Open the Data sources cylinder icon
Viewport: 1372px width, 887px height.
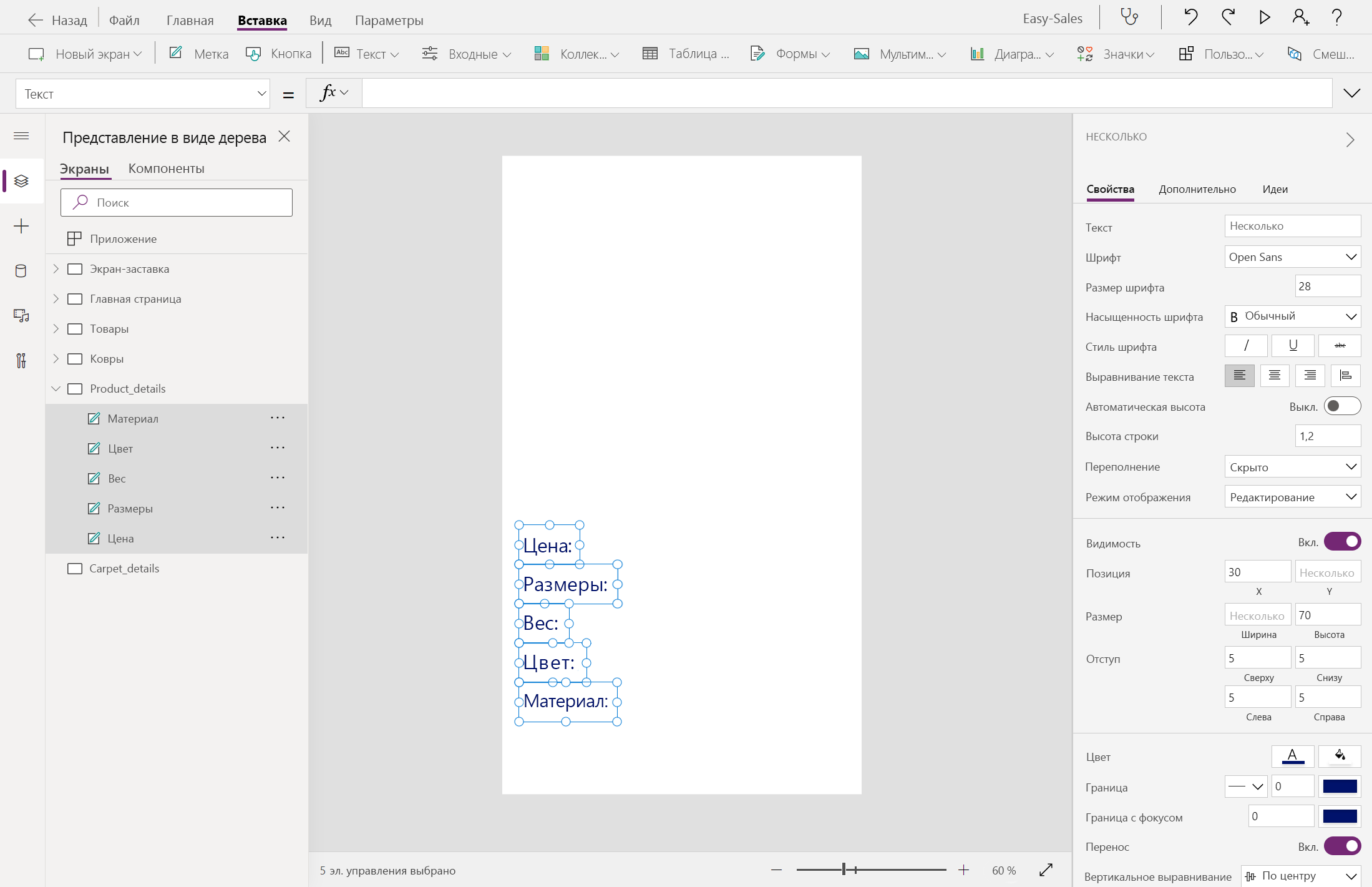pos(21,271)
